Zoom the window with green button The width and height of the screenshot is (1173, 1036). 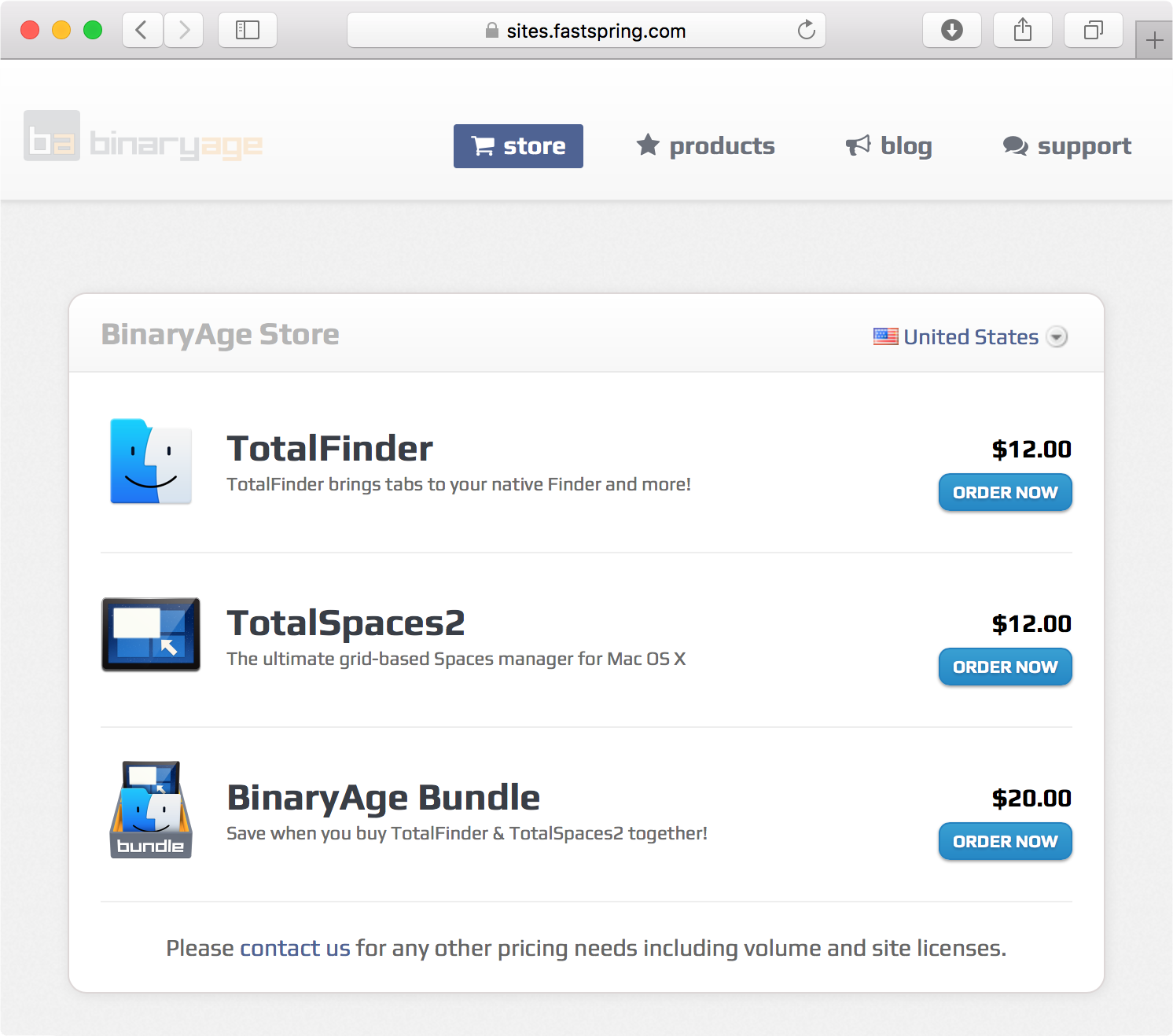pos(93,30)
